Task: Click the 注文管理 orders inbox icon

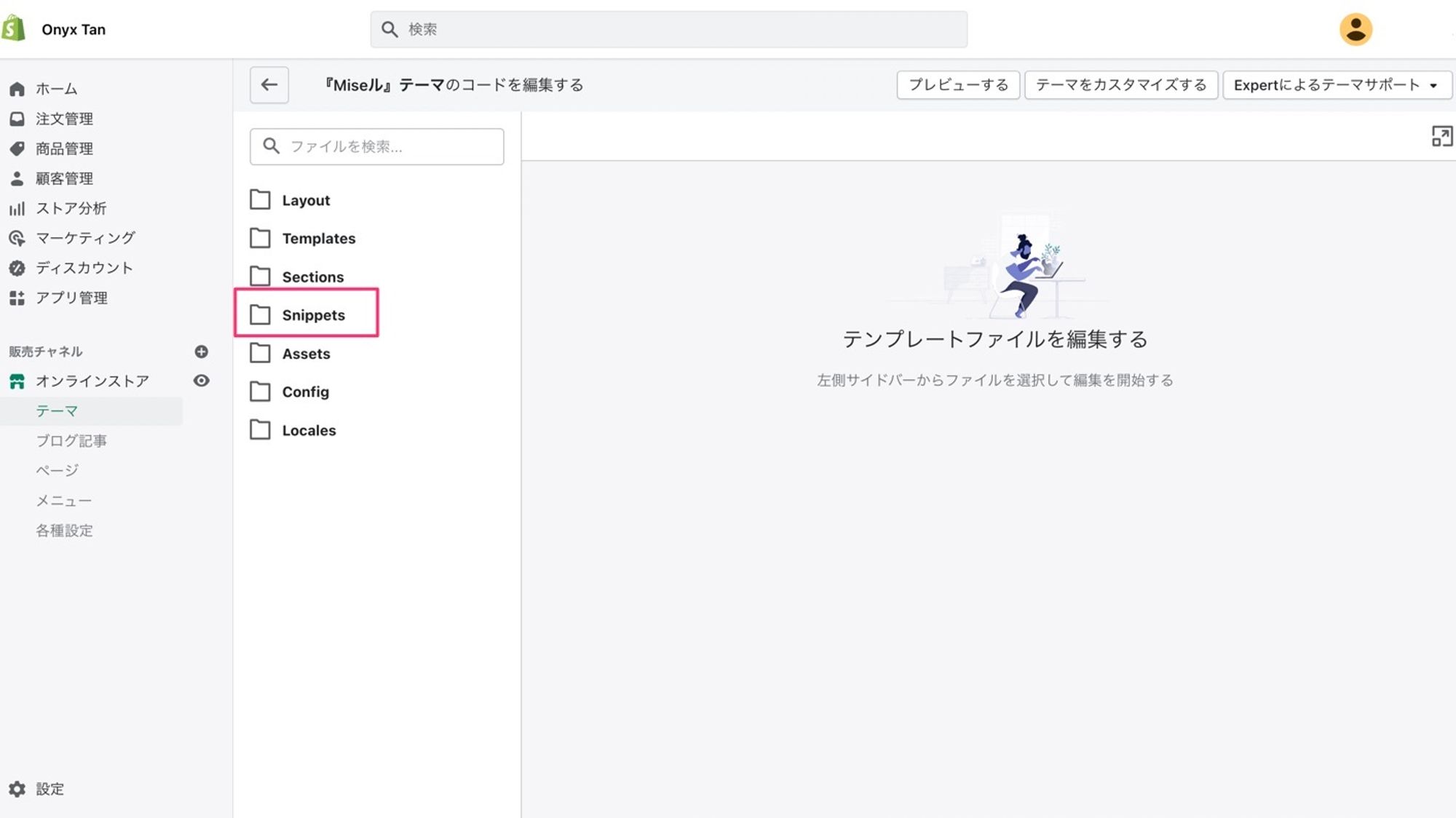Action: 17,119
